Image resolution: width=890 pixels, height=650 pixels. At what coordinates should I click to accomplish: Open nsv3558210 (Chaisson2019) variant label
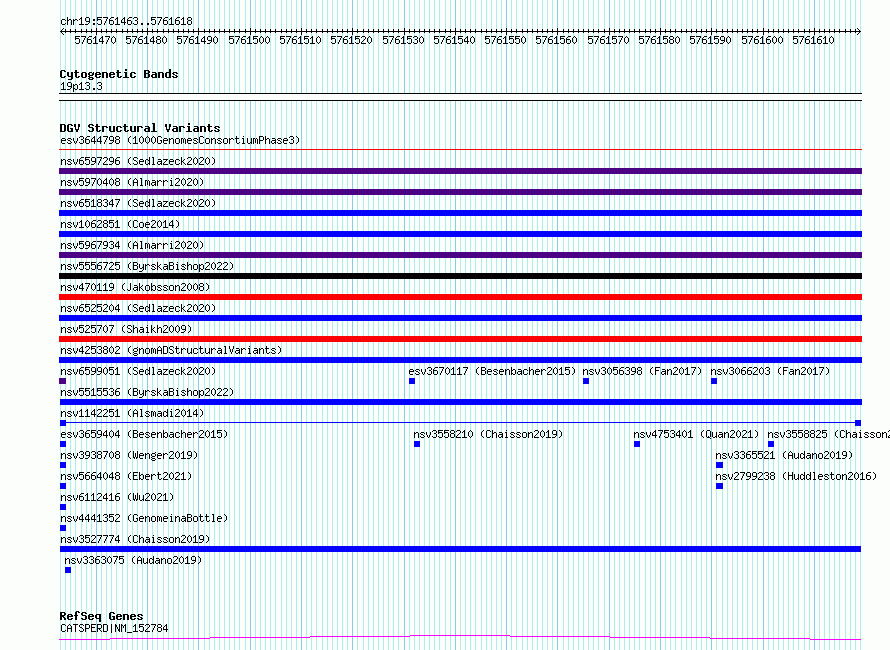point(488,434)
